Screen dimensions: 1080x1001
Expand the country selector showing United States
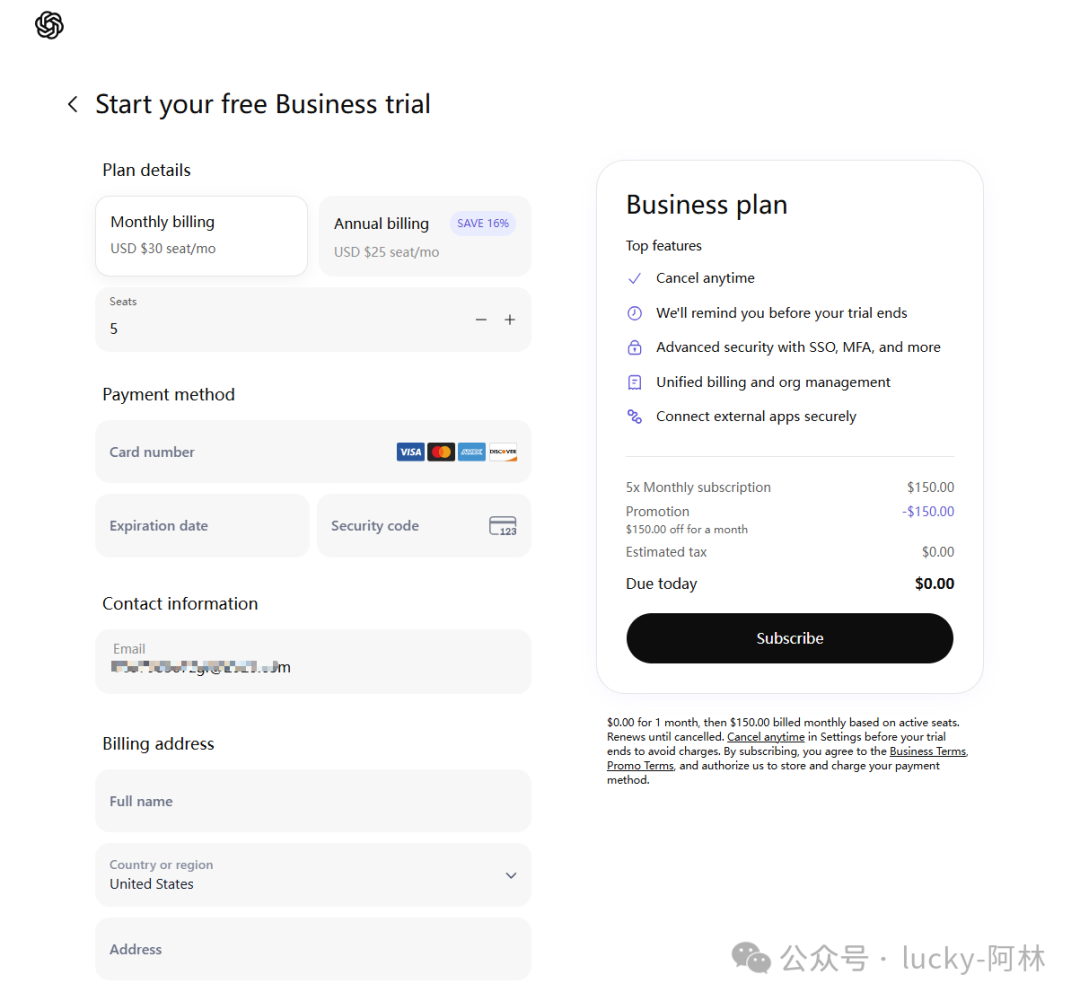[313, 875]
